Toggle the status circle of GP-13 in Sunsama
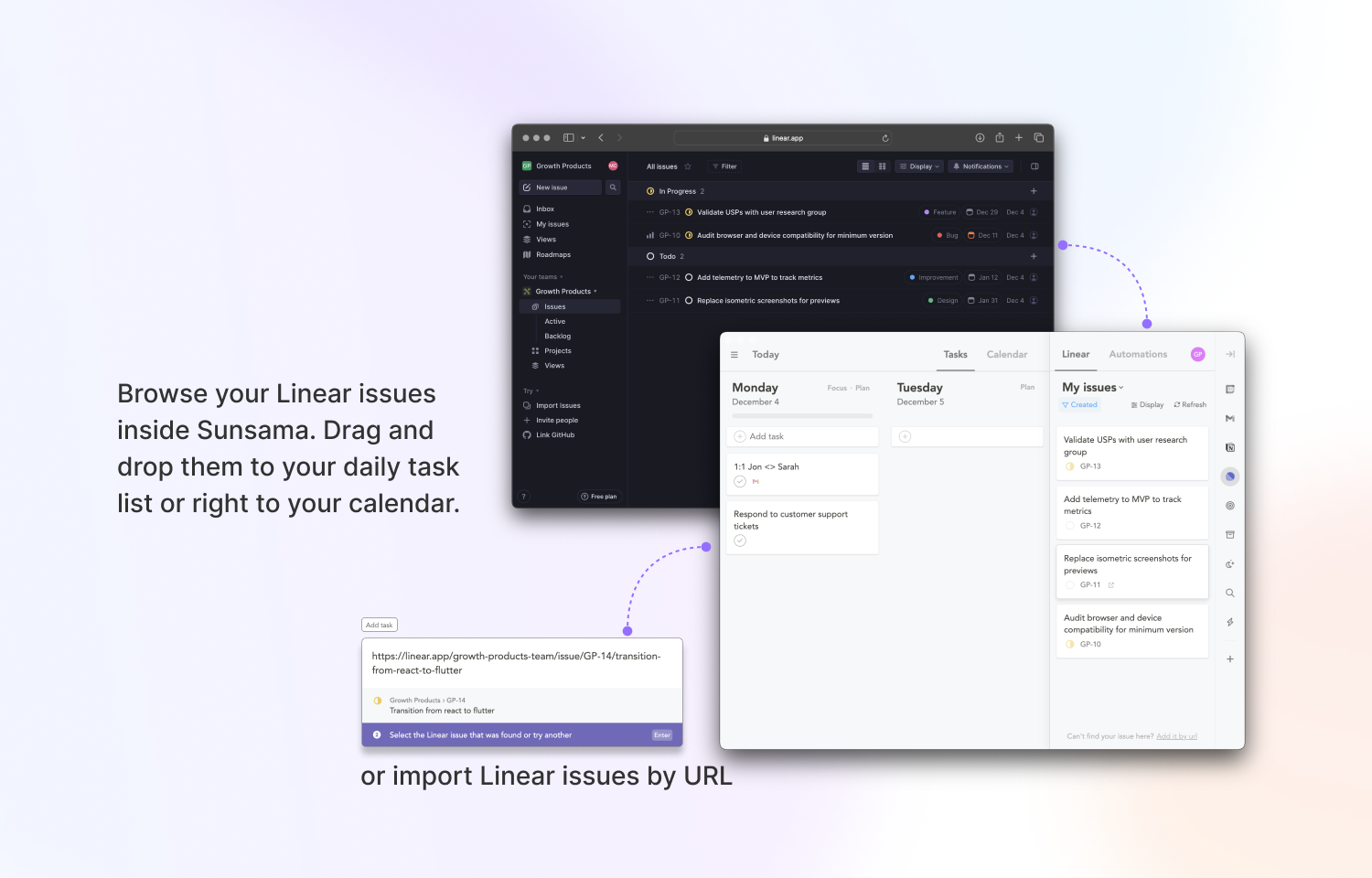The width and height of the screenshot is (1372, 878). (x=1070, y=466)
